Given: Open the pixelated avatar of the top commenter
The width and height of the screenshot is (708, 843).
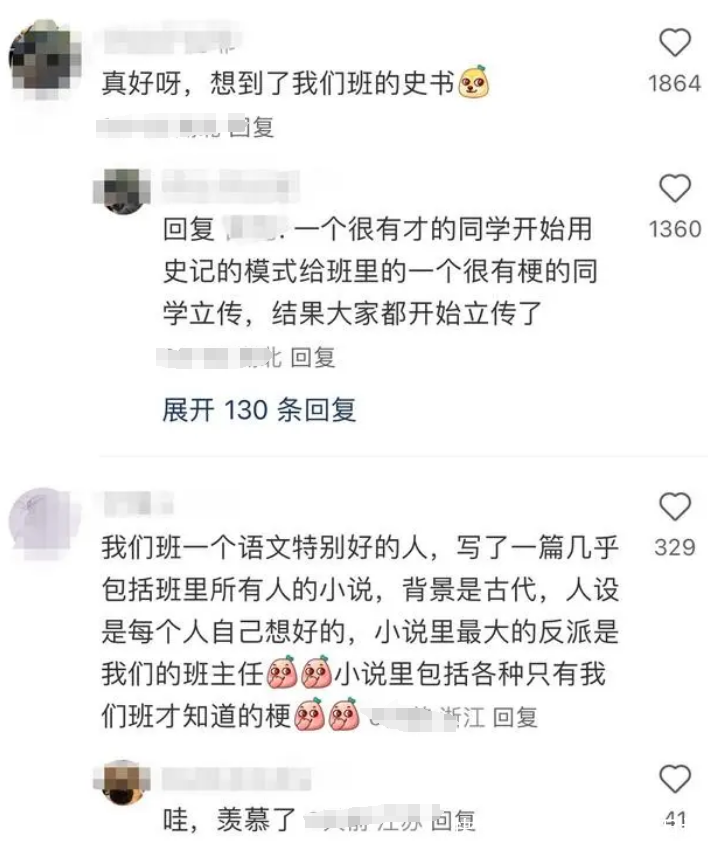Looking at the screenshot, I should (x=45, y=59).
